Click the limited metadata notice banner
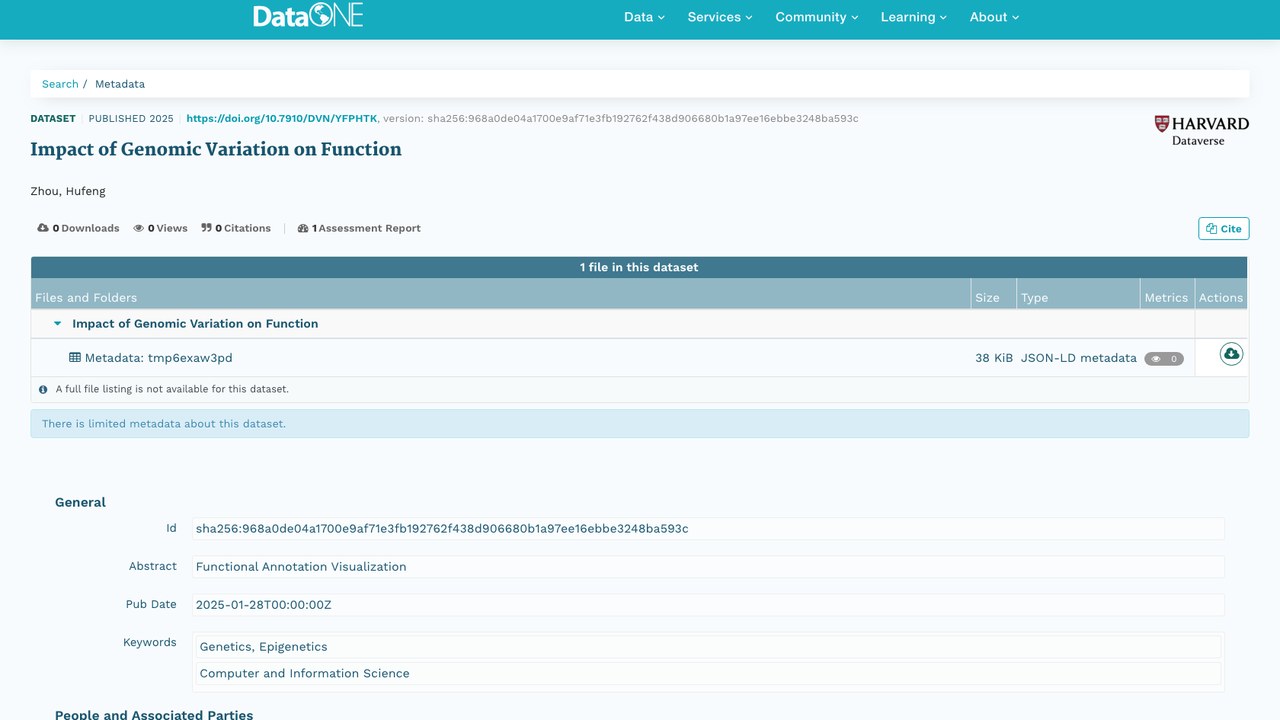The image size is (1280, 720). (x=640, y=423)
